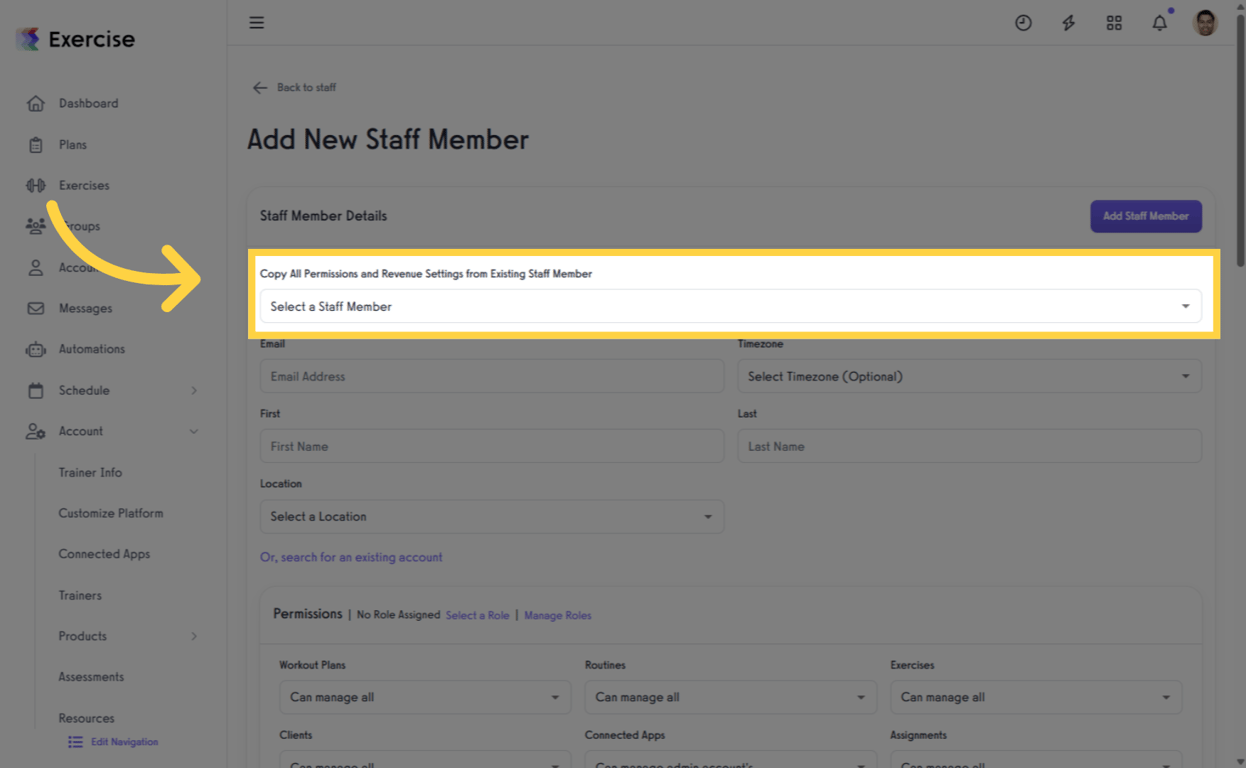Collapse the Account section chevron
1246x768 pixels.
196,431
